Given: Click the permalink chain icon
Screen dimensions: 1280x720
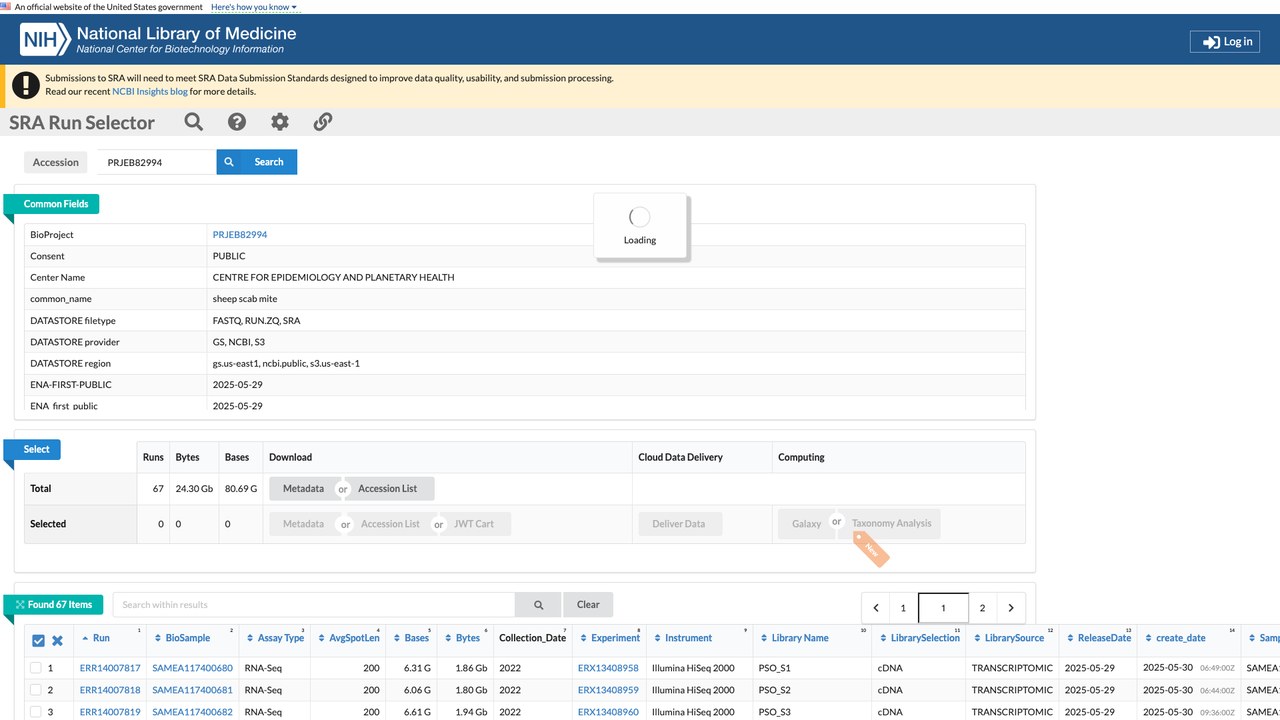Looking at the screenshot, I should click(323, 122).
